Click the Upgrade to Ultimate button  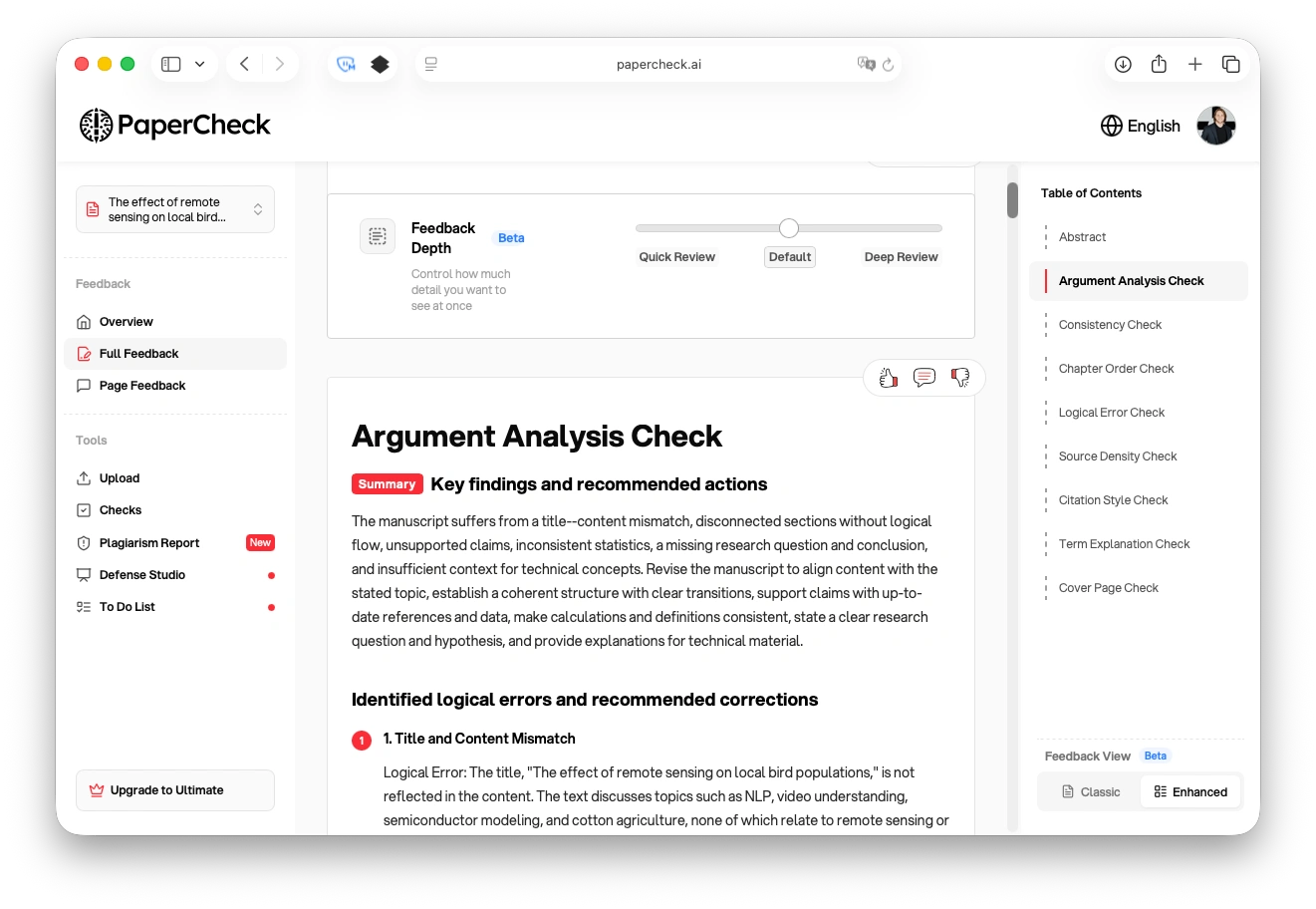tap(174, 789)
